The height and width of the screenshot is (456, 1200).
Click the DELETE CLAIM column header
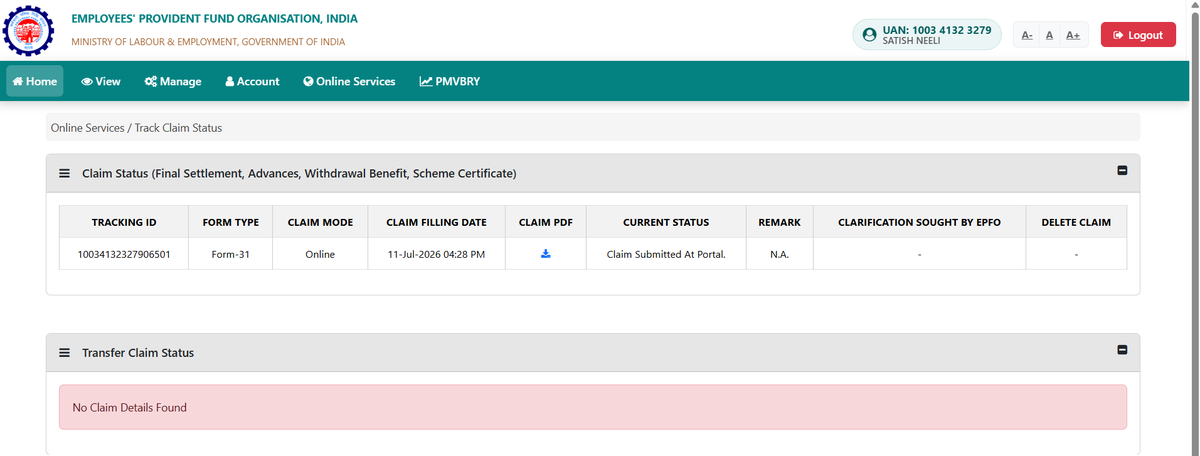click(x=1076, y=222)
